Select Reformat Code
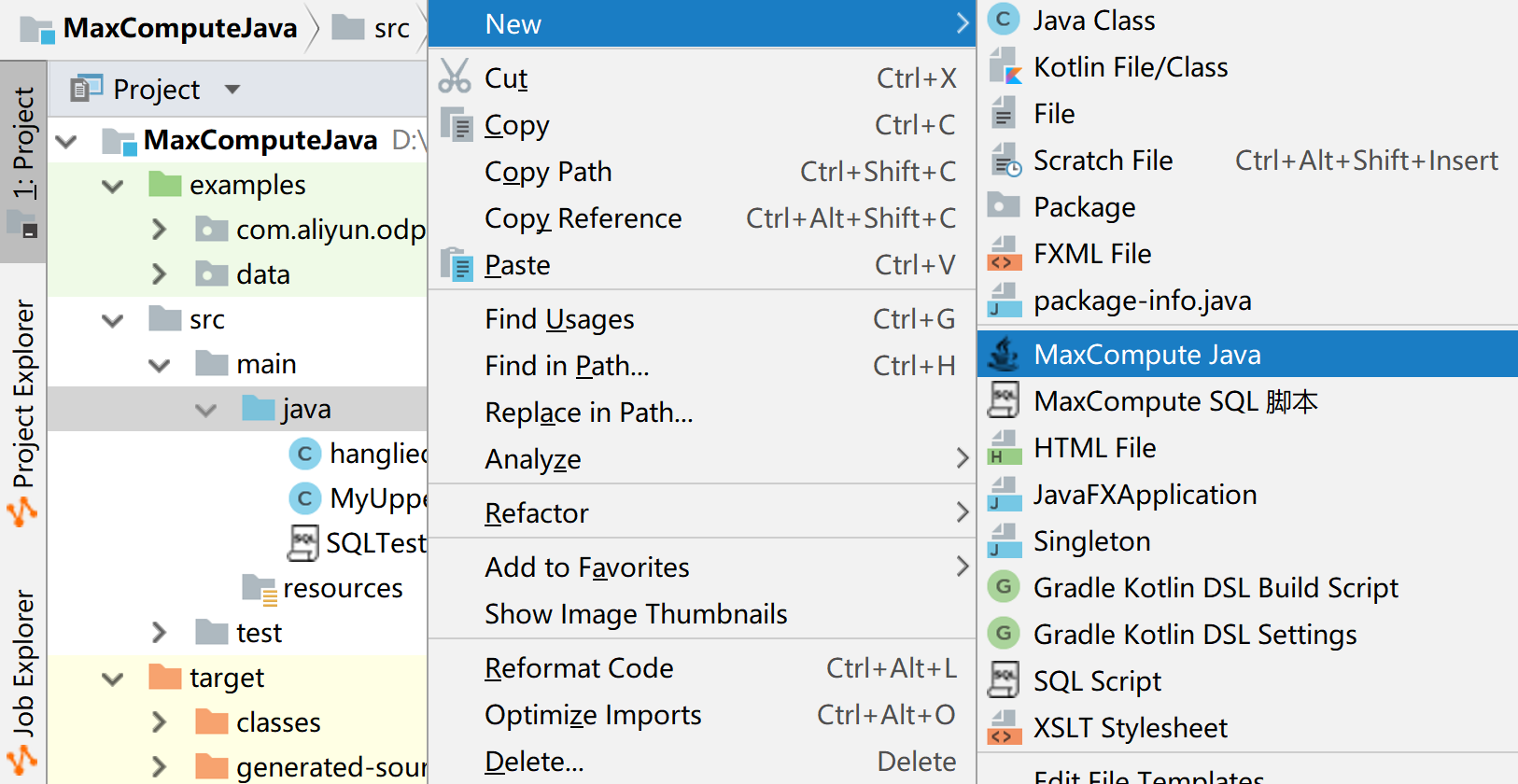The width and height of the screenshot is (1518, 784). pyautogui.click(x=702, y=668)
